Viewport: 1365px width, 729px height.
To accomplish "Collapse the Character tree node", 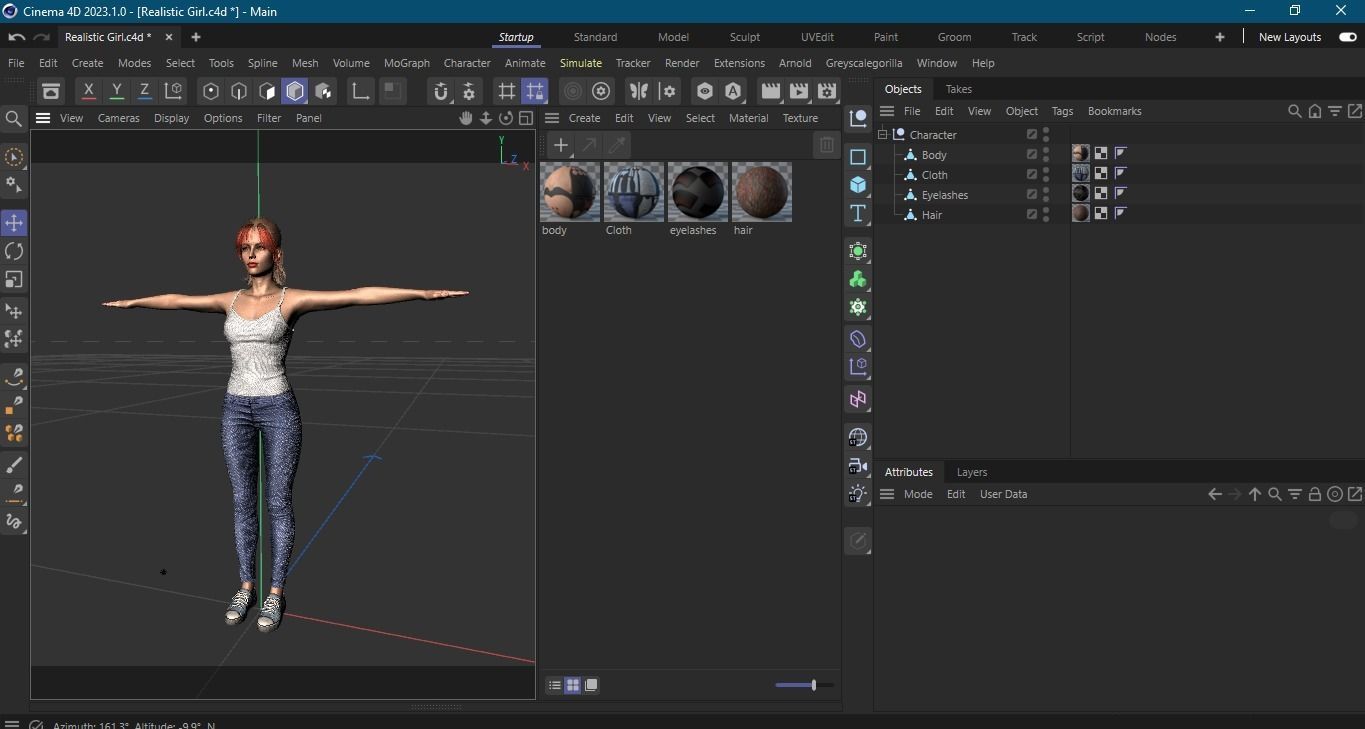I will pyautogui.click(x=883, y=134).
